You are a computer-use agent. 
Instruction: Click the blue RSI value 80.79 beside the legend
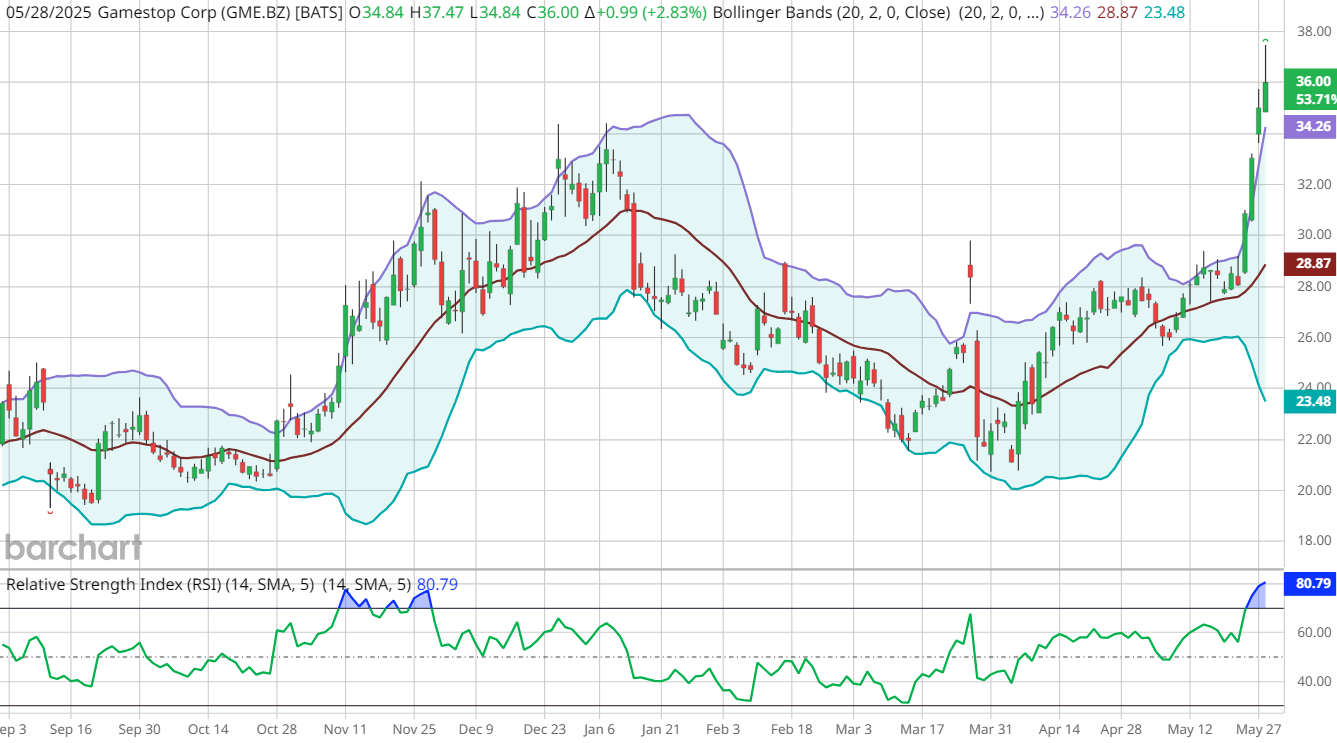(437, 584)
